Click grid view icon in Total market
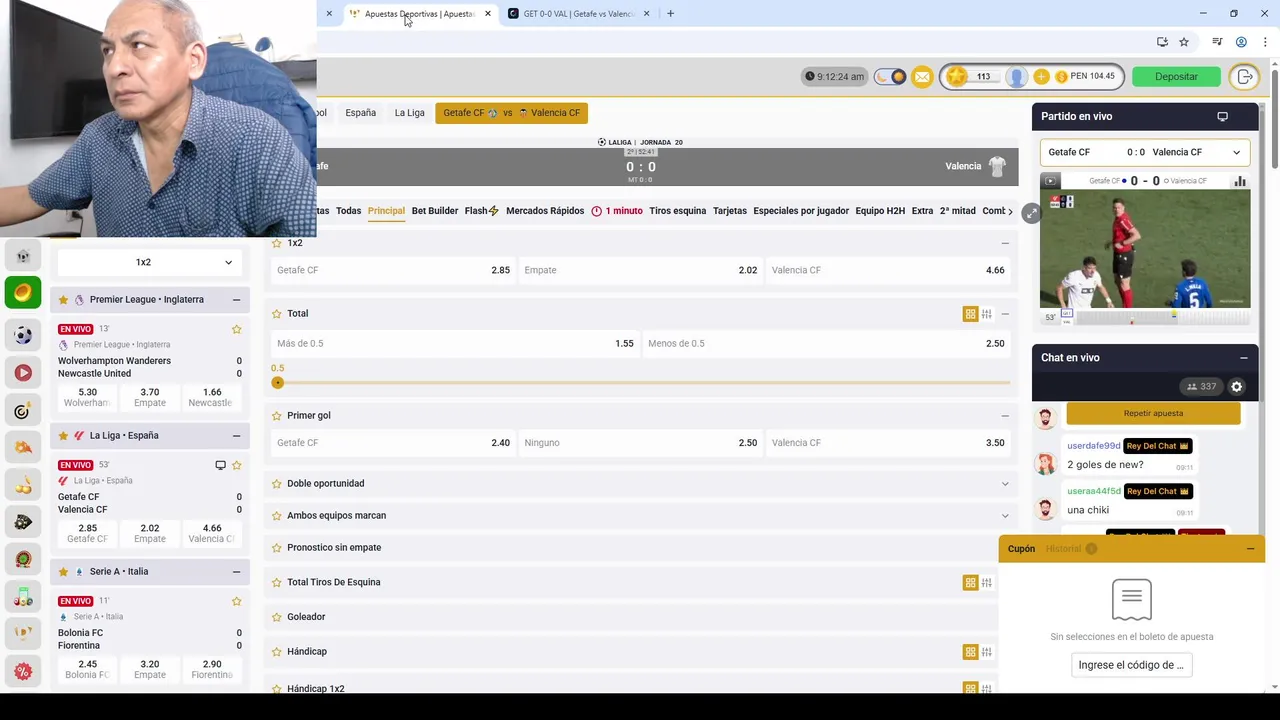The image size is (1280, 720). [x=970, y=314]
